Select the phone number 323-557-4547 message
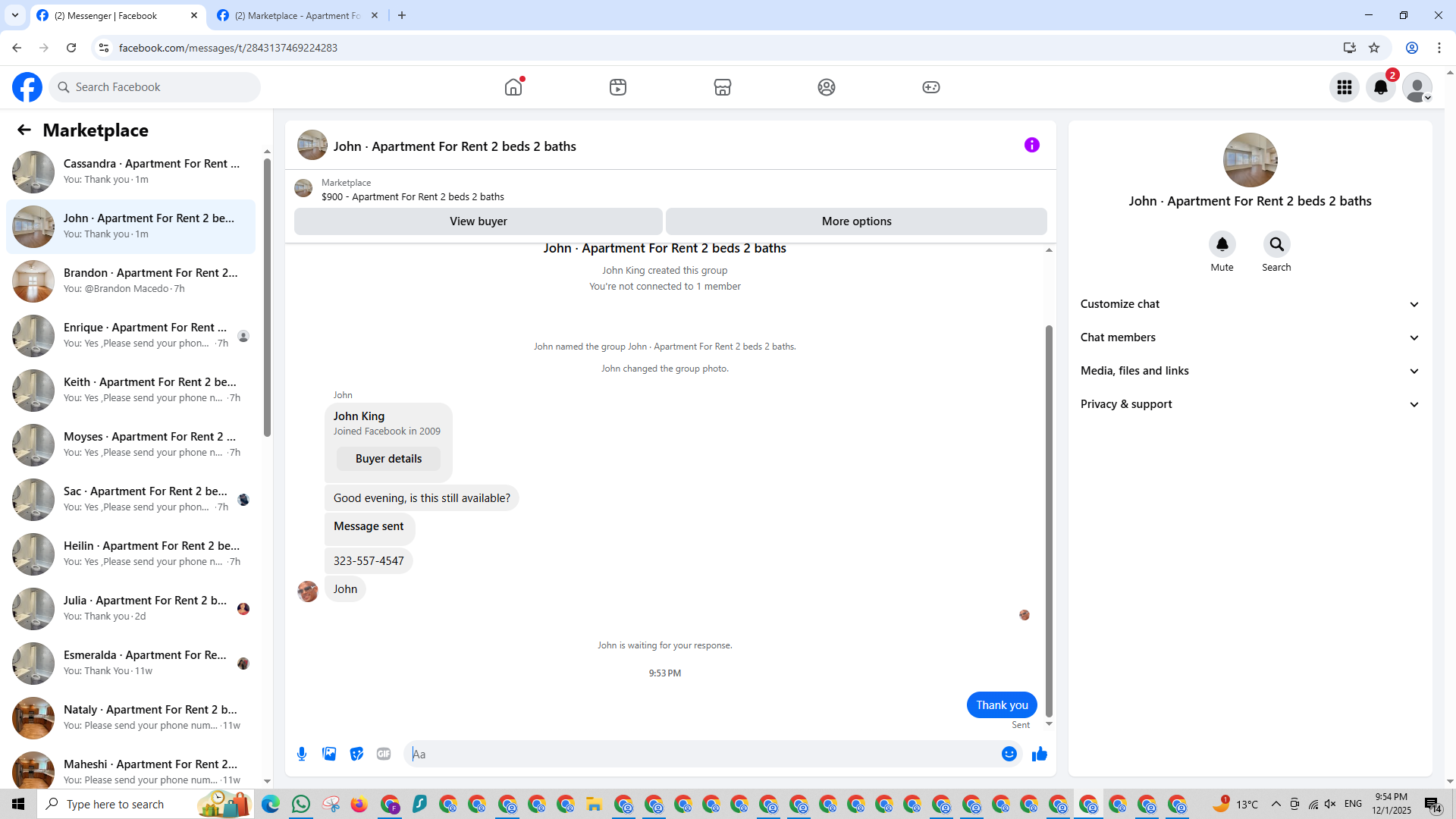The height and width of the screenshot is (819, 1456). tap(369, 561)
